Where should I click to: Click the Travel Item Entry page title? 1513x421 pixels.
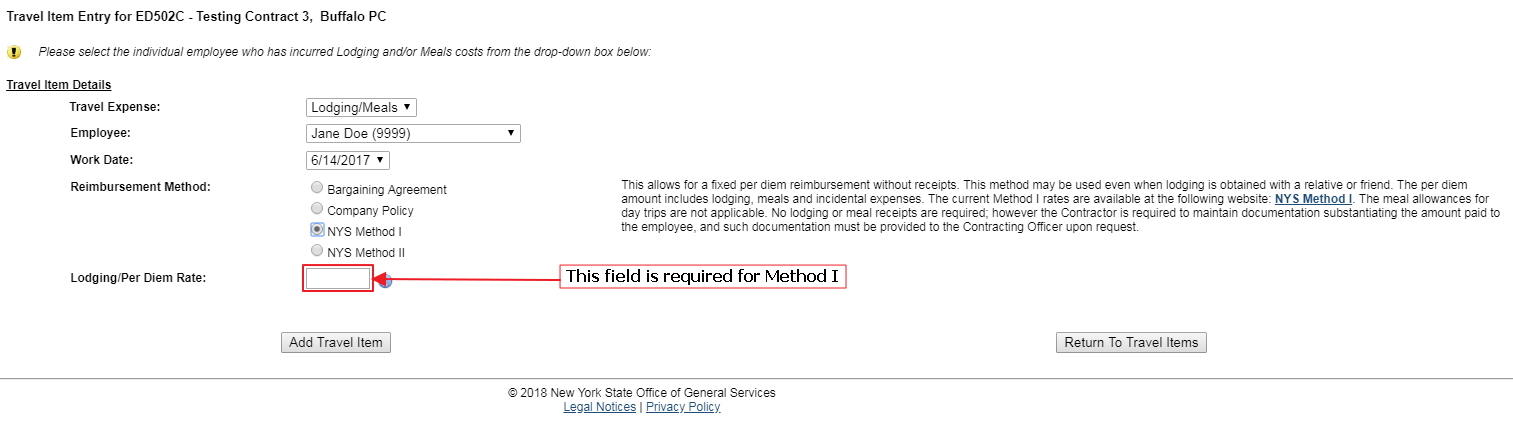(x=196, y=17)
